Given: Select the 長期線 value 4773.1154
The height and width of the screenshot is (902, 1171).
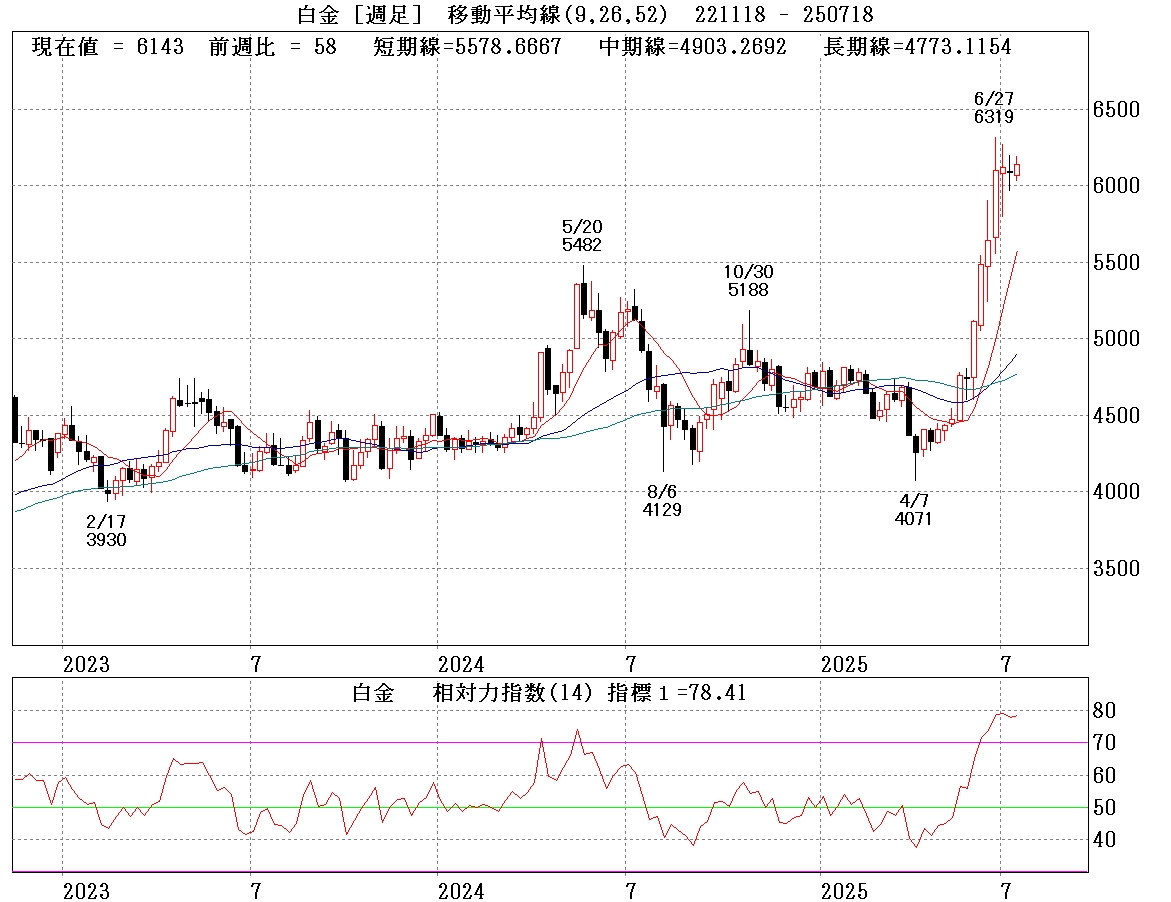Looking at the screenshot, I should pos(917,47).
